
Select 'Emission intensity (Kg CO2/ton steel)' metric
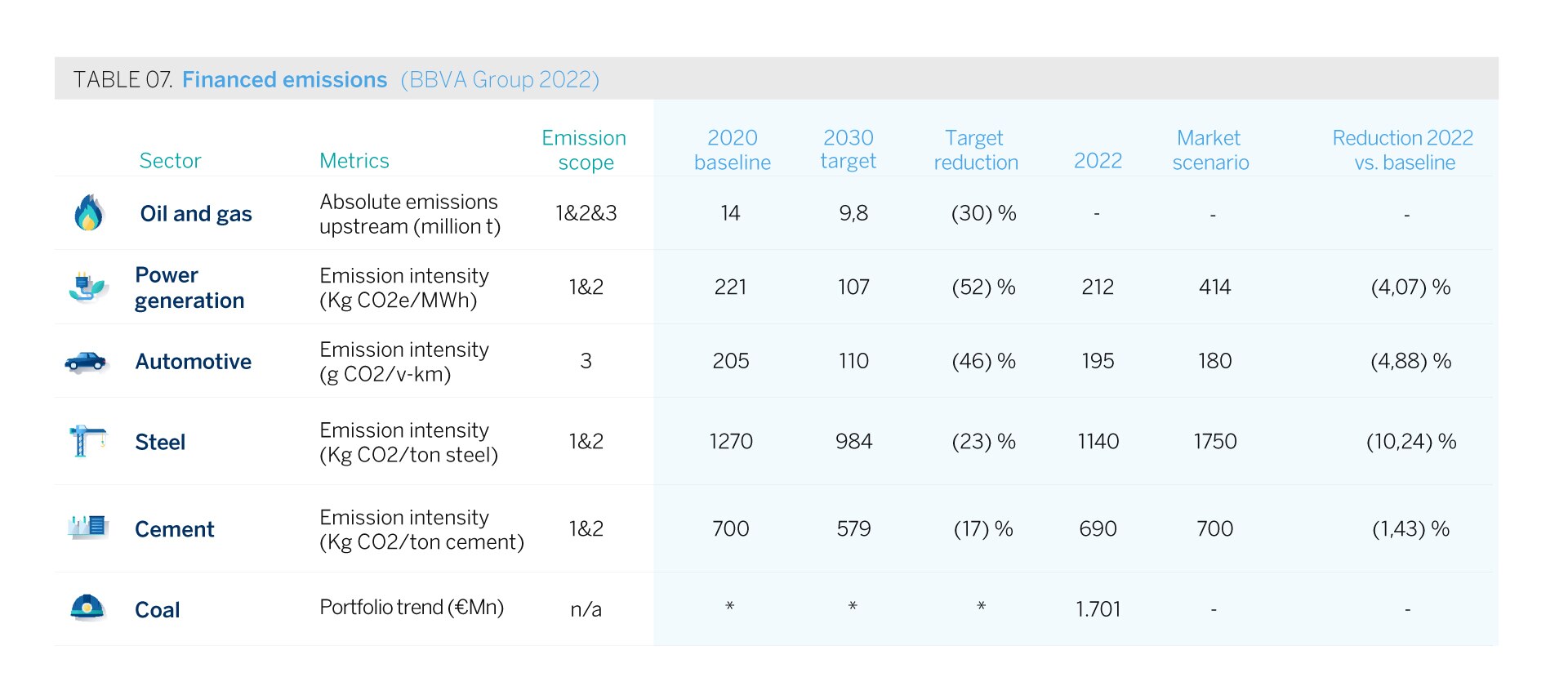[x=409, y=443]
